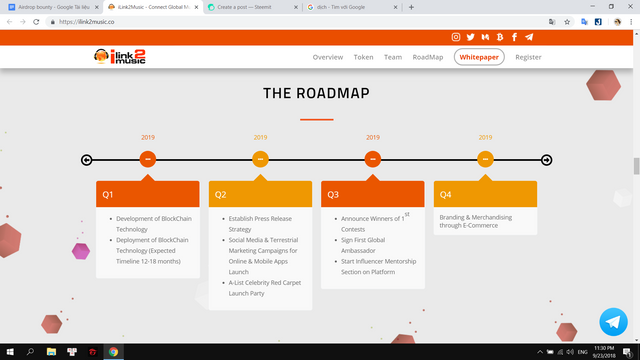This screenshot has height=360, width=640.
Task: Open Windows notification center
Action: [627, 352]
